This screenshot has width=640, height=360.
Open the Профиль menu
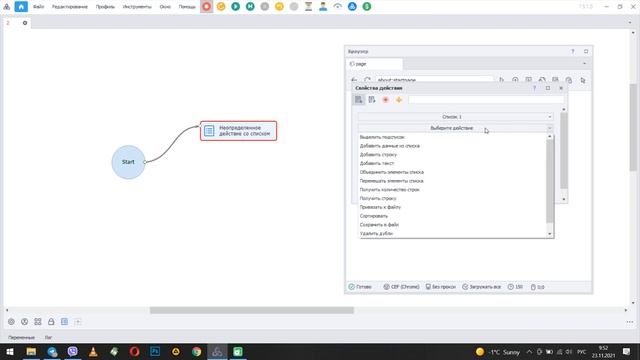pos(105,7)
